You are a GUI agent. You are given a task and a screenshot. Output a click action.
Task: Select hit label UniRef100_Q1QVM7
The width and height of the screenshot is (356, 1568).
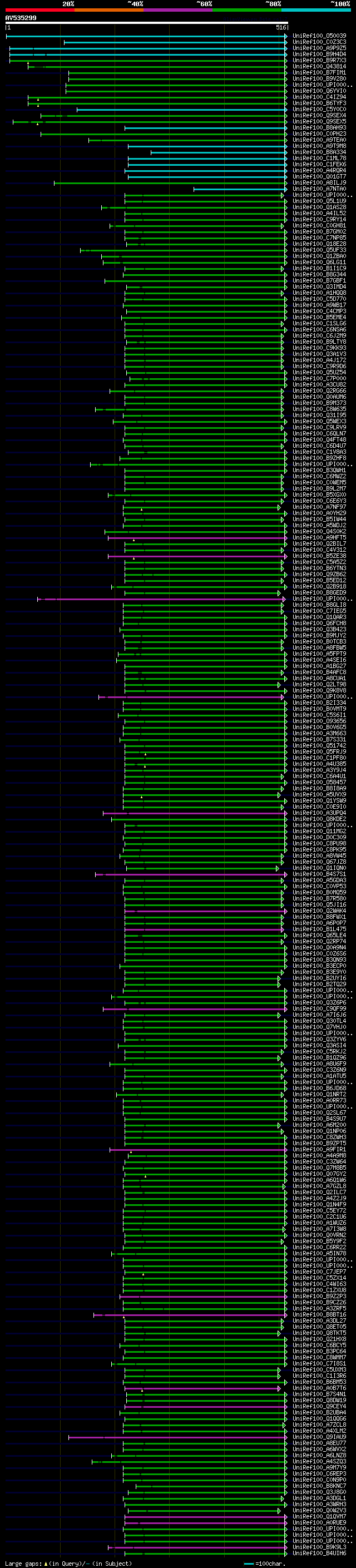pyautogui.click(x=319, y=1516)
